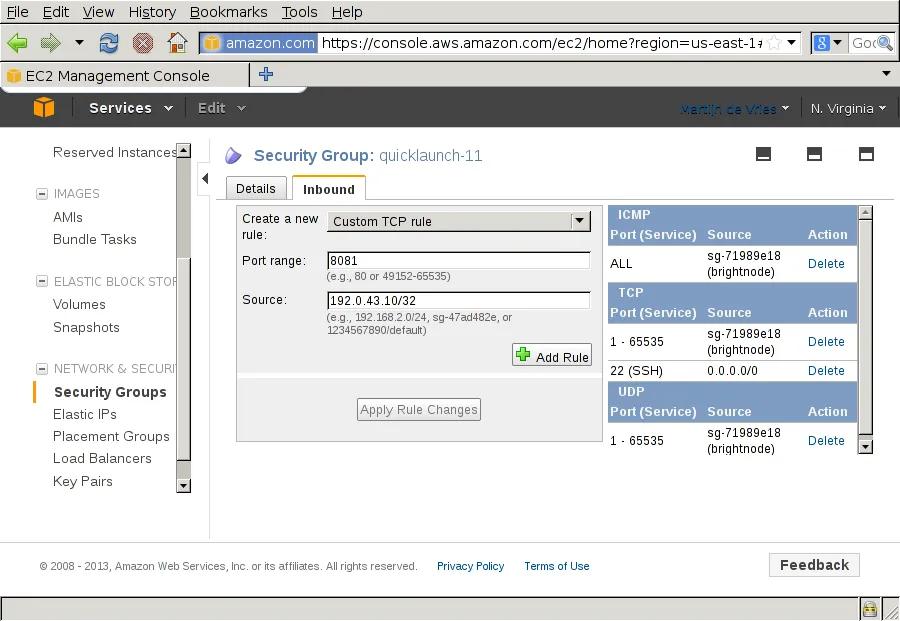Screen dimensions: 900x621
Task: Click the Port range input field
Action: tap(459, 261)
